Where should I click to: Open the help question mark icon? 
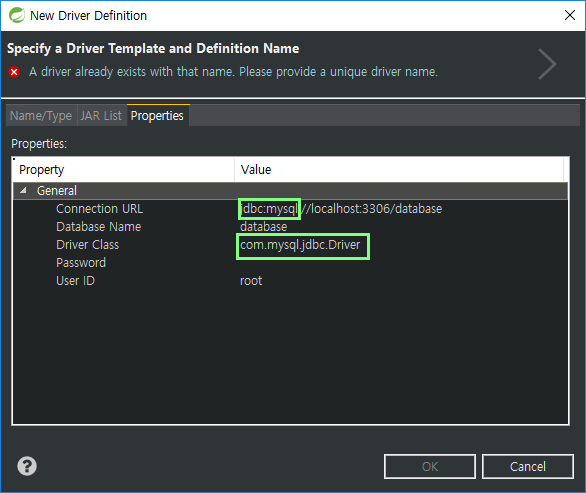point(27,466)
